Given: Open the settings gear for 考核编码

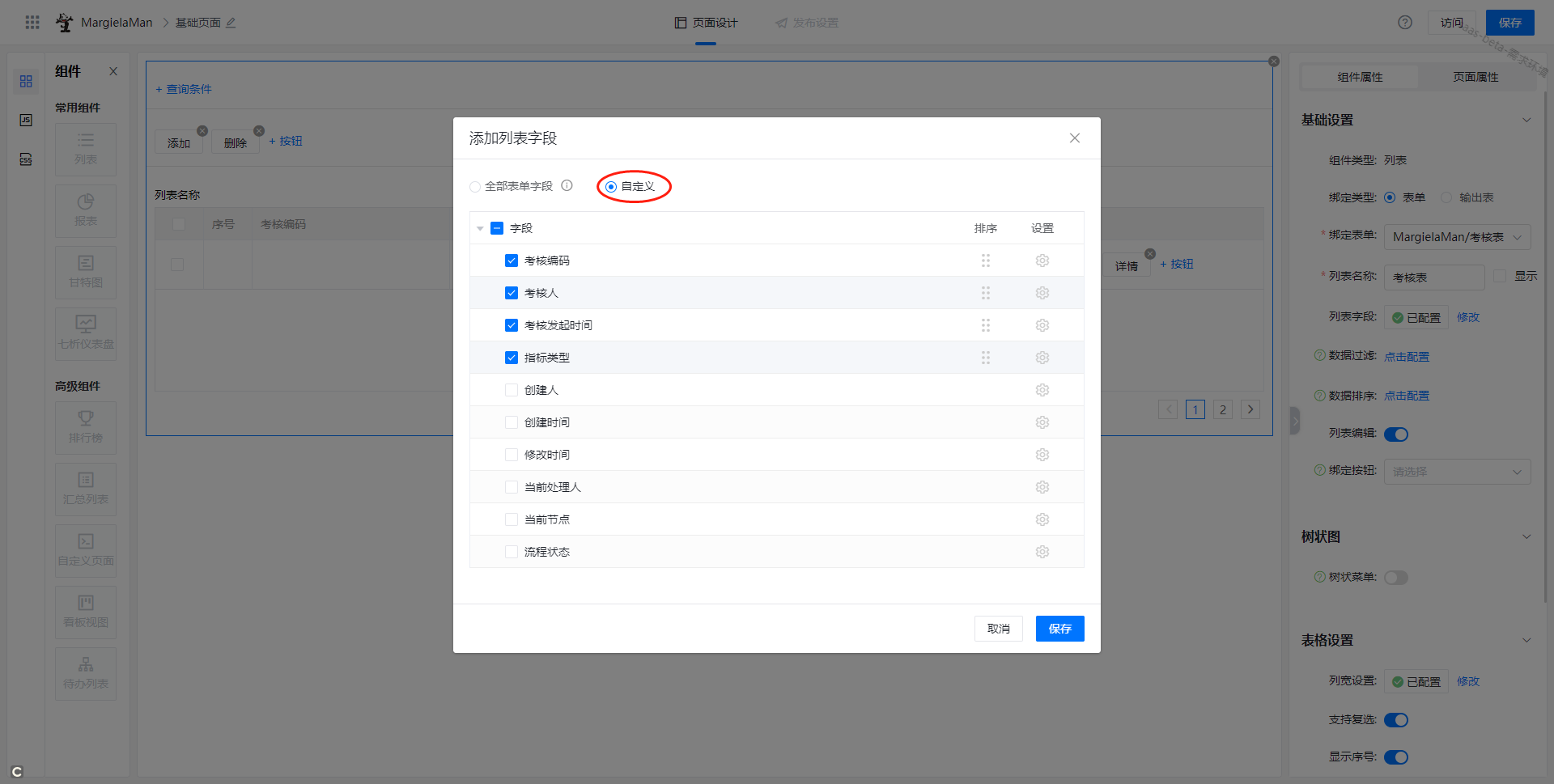Looking at the screenshot, I should (1042, 261).
